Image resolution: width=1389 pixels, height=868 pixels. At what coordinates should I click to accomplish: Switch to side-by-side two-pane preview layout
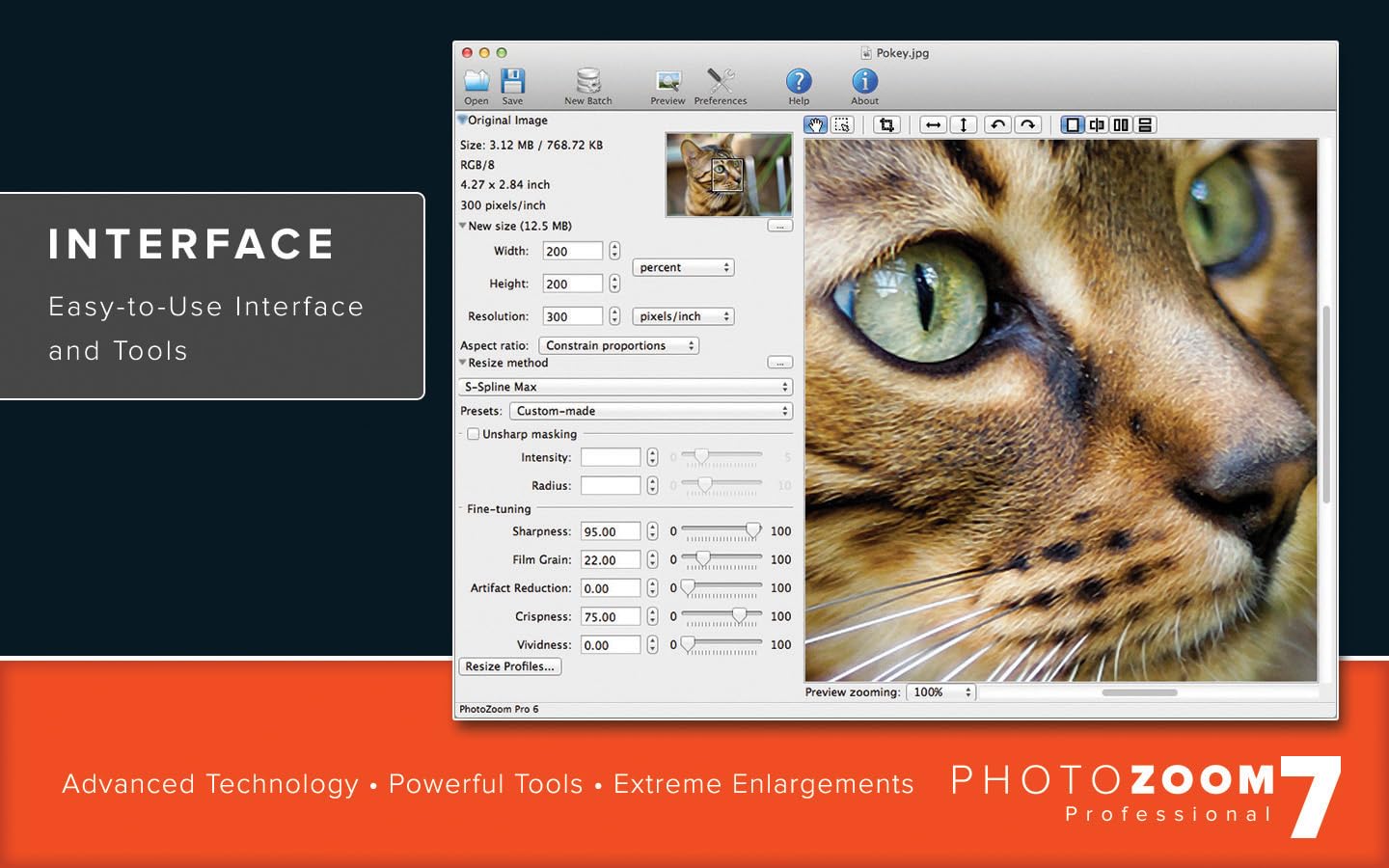[x=1121, y=124]
